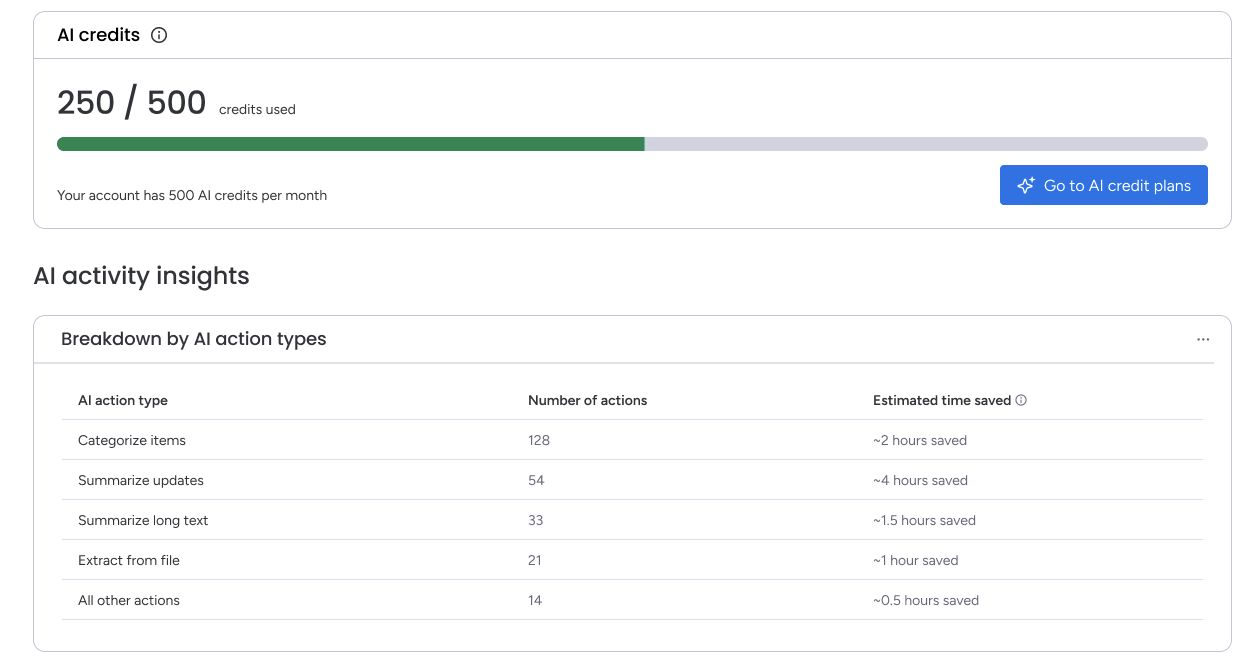Click the 21 actions count cell
The image size is (1260, 660).
click(x=535, y=560)
